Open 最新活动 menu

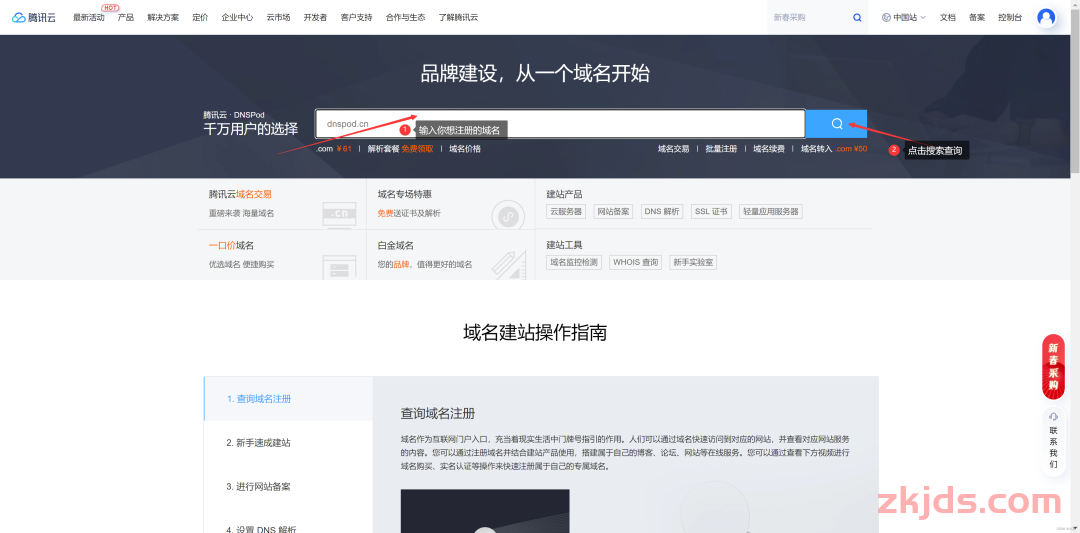89,17
